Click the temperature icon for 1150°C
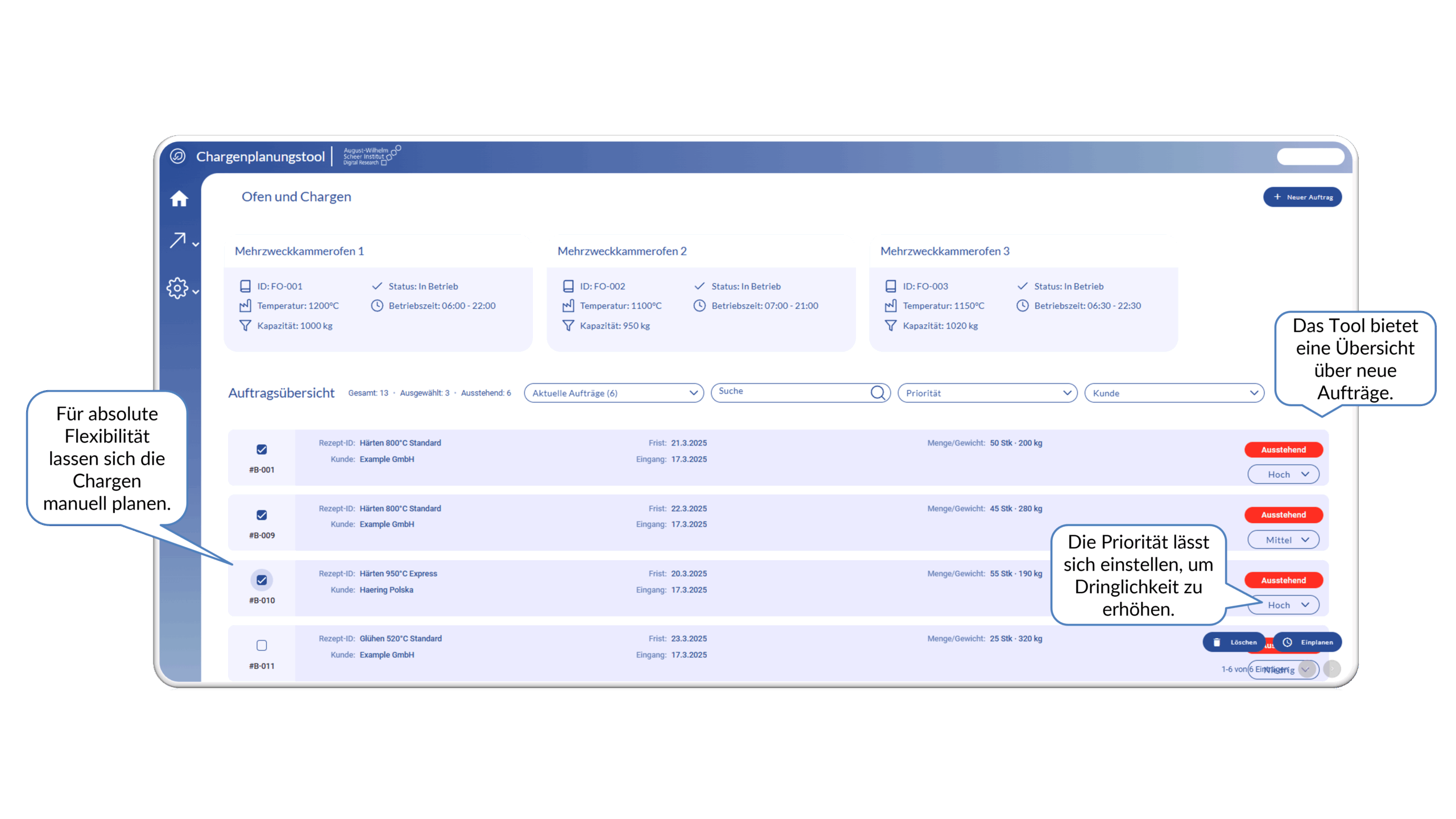This screenshot has width=1456, height=819. (891, 305)
